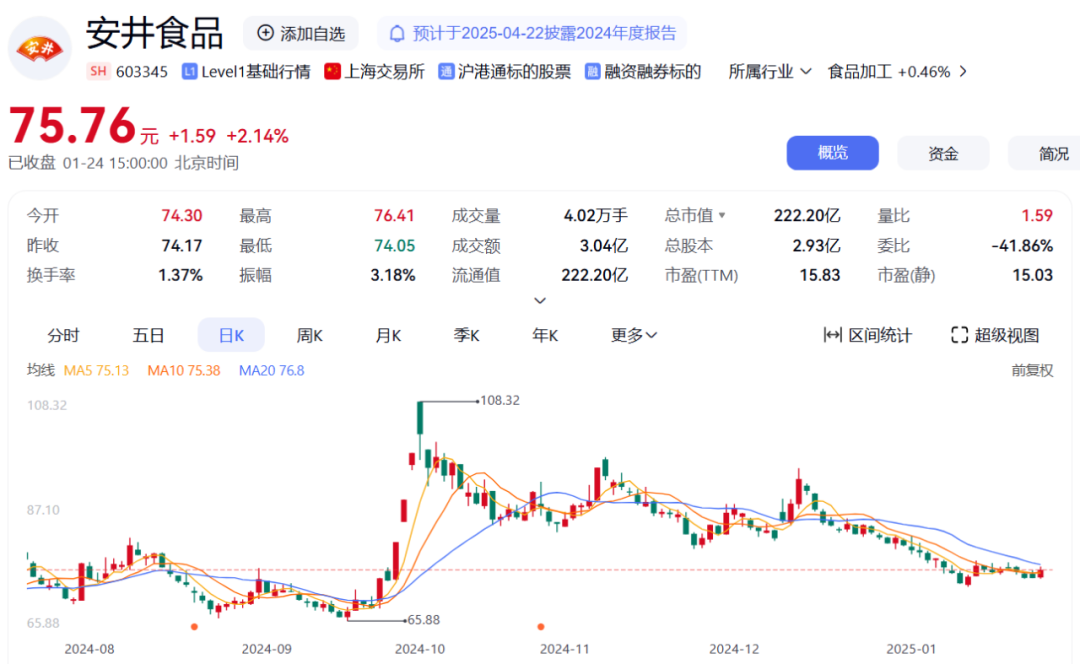The image size is (1080, 664).
Task: Click the 通 沪港通 badge icon
Action: click(446, 72)
